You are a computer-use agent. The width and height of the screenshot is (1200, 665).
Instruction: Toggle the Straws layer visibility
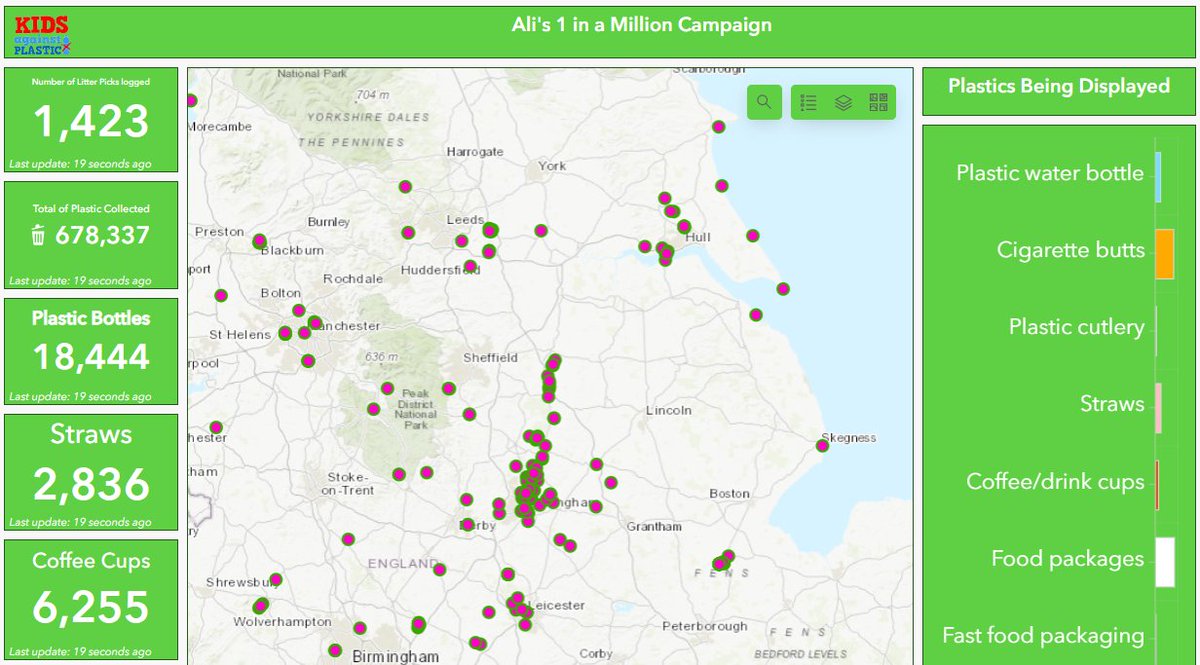tap(1113, 404)
